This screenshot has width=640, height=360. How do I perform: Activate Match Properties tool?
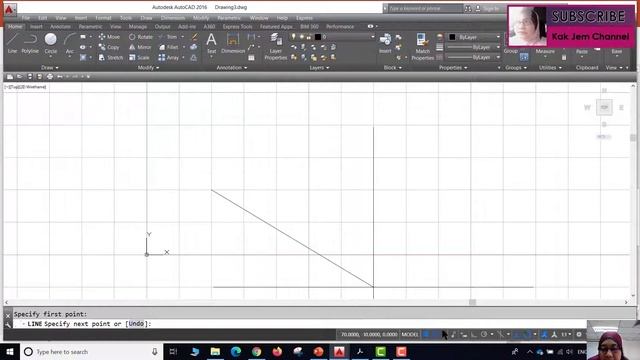422,47
